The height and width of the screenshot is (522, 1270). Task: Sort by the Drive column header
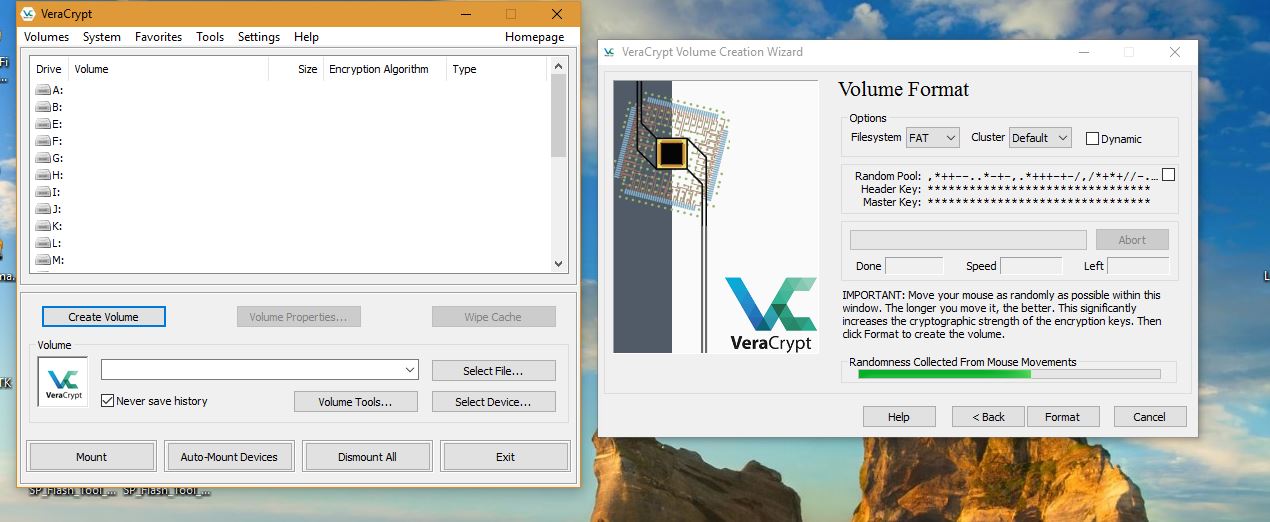(50, 69)
